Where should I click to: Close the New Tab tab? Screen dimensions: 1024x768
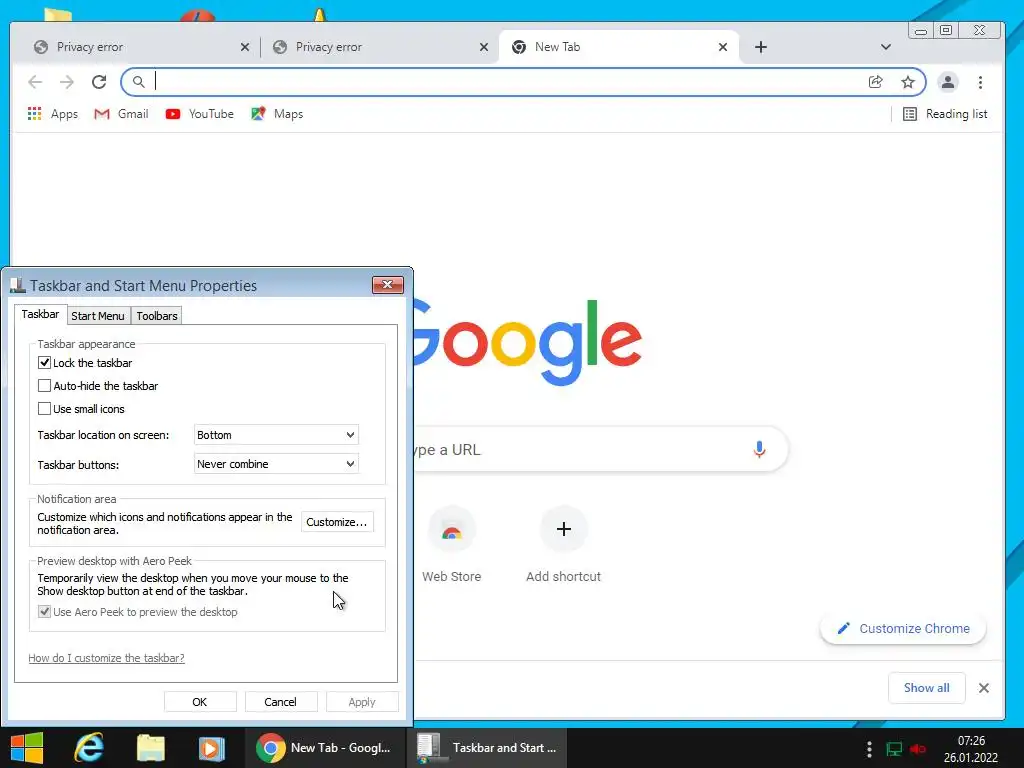click(x=723, y=47)
